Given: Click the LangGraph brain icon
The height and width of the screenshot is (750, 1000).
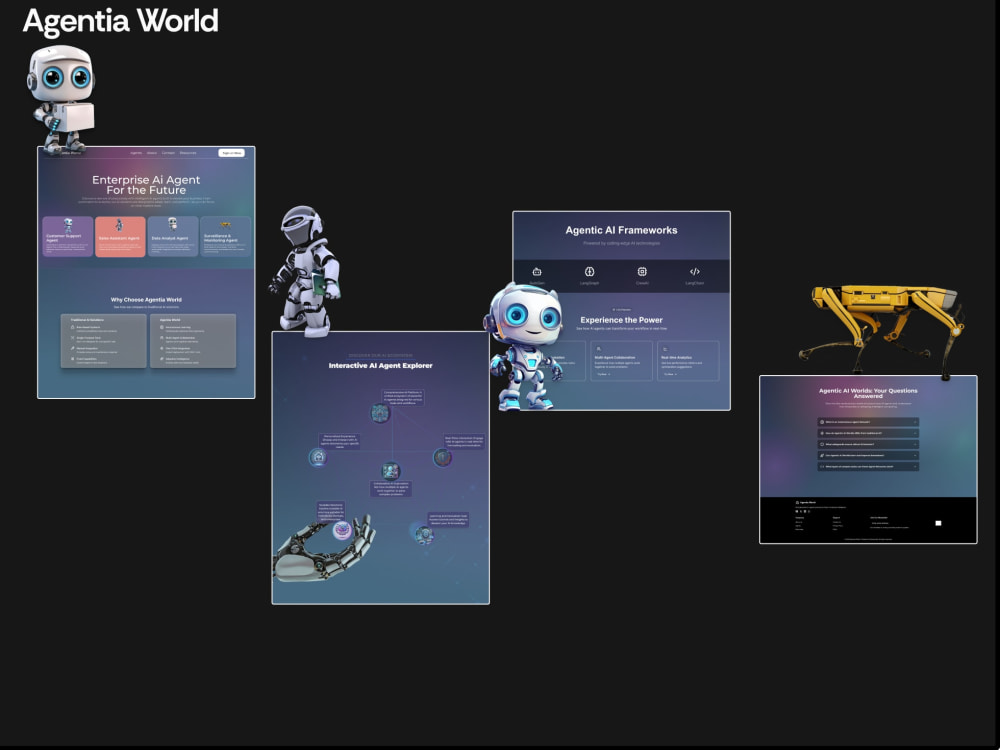Looking at the screenshot, I should tap(589, 272).
